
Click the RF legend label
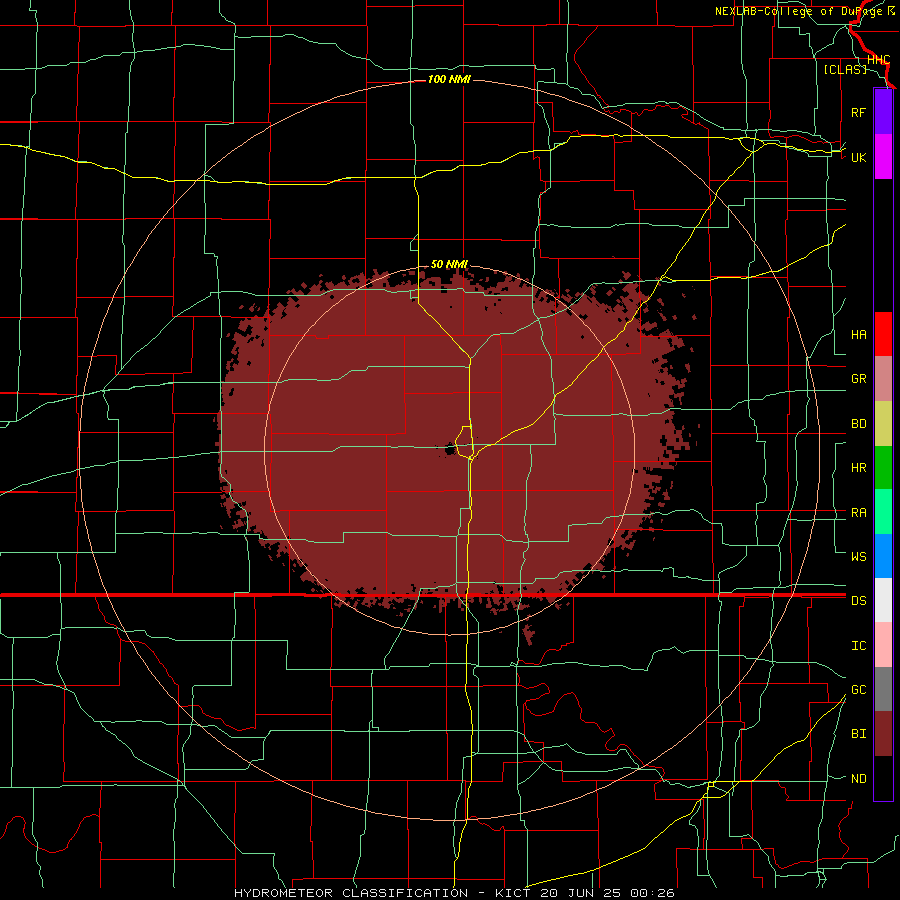point(858,112)
